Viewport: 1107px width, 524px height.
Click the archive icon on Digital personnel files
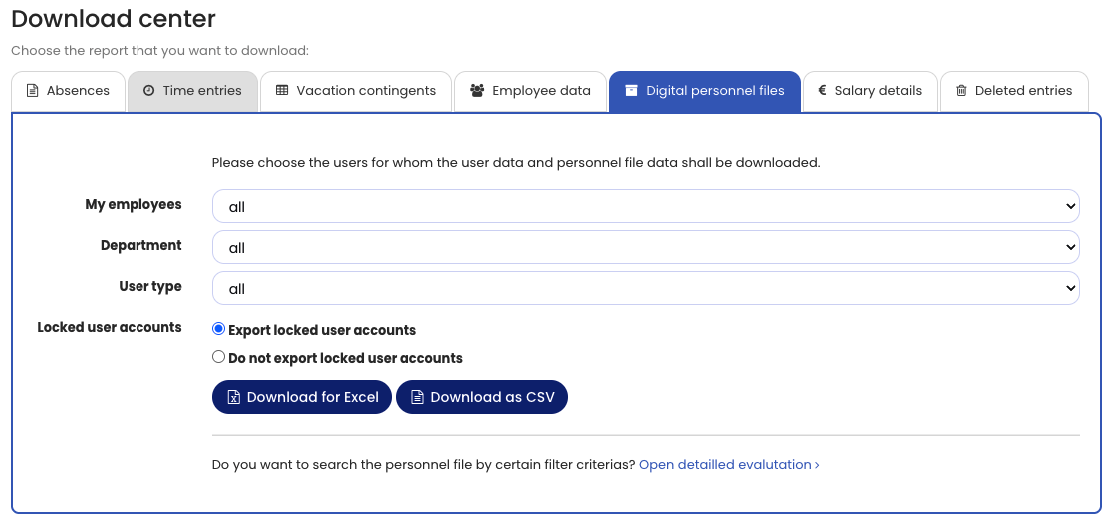631,91
